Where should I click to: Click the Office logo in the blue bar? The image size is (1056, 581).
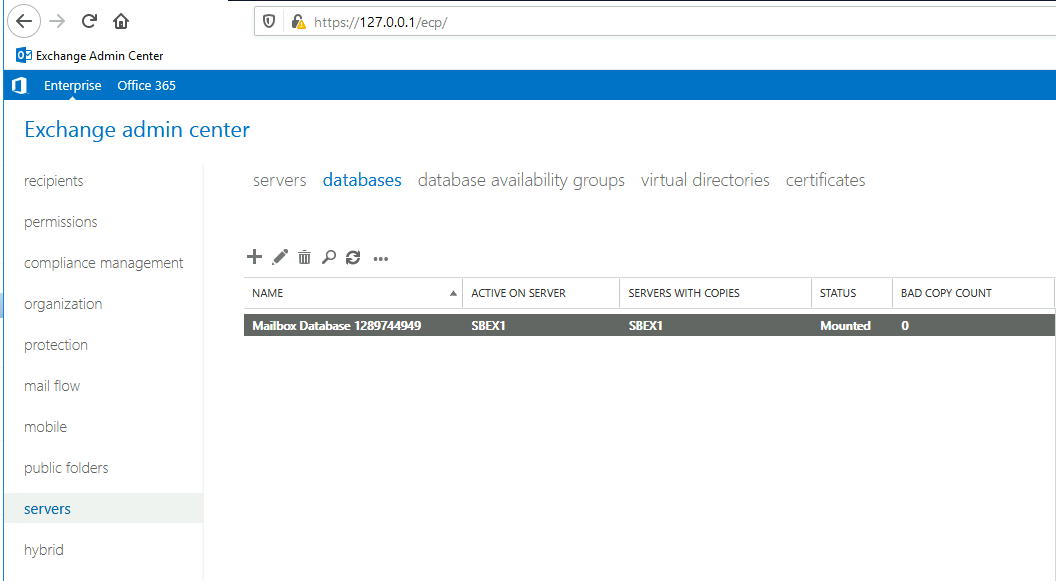click(x=20, y=86)
